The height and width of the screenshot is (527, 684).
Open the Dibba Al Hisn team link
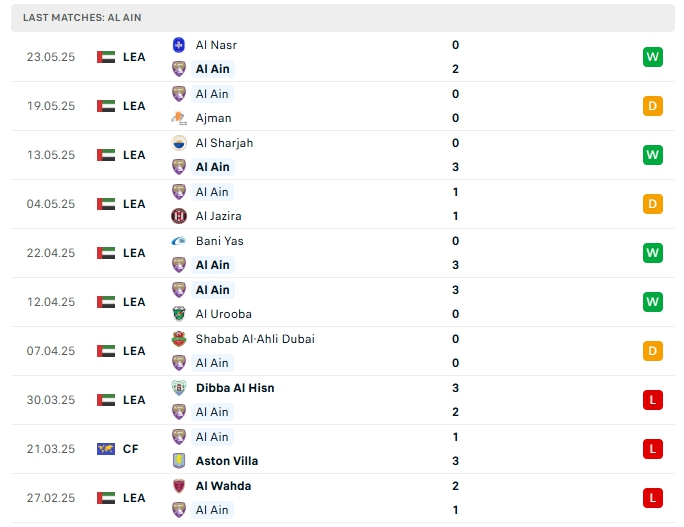tap(235, 388)
